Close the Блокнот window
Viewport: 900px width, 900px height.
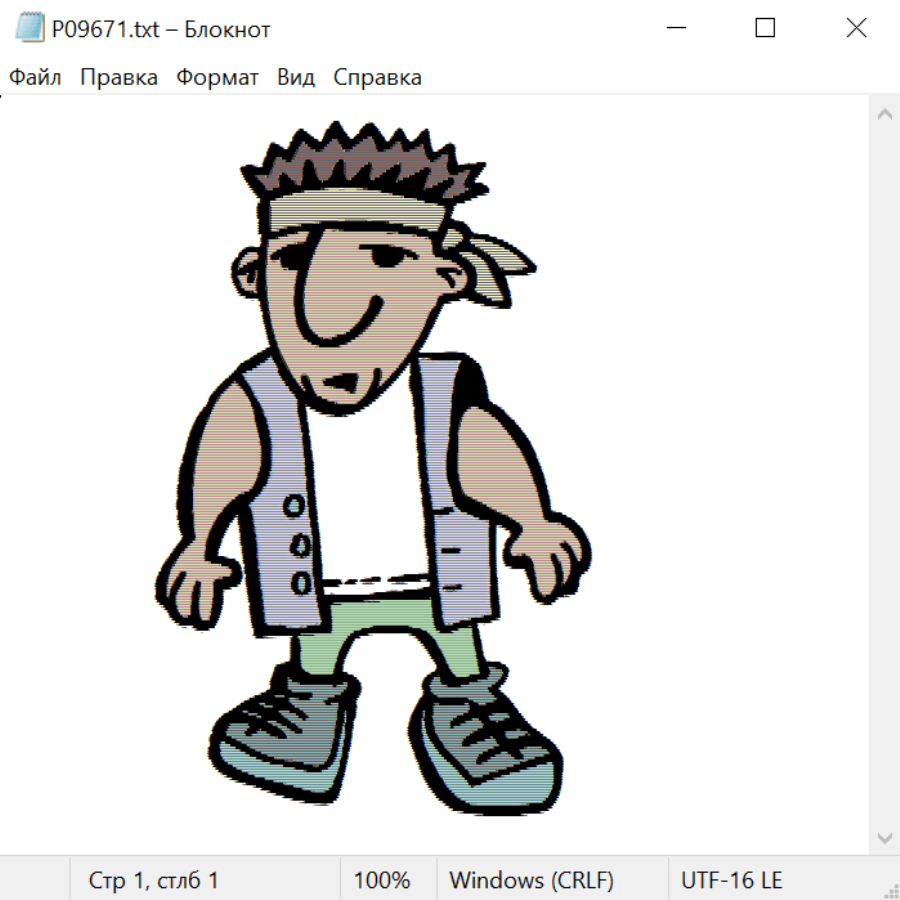click(856, 29)
